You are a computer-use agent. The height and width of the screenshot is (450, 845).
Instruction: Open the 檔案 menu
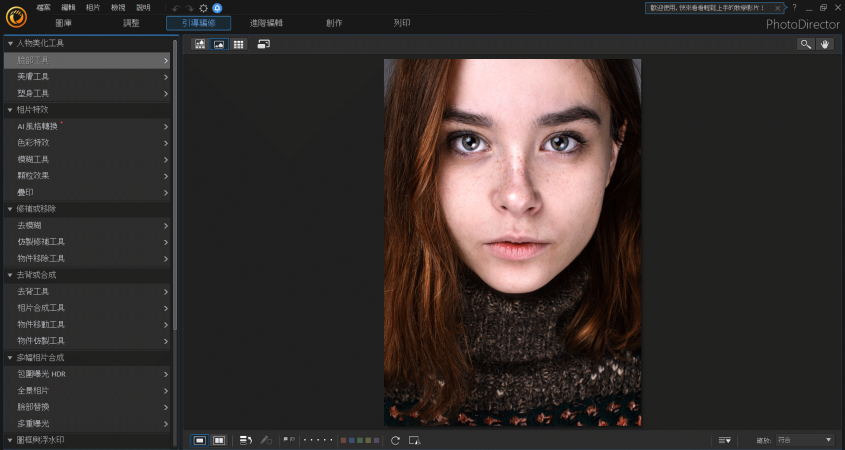coord(42,7)
